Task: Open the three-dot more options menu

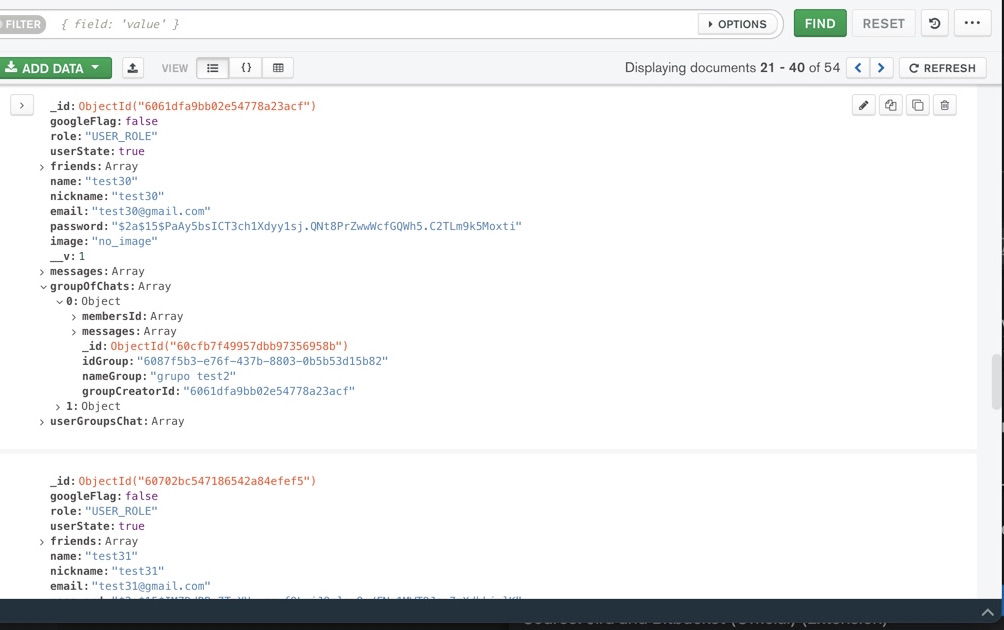Action: 971,23
